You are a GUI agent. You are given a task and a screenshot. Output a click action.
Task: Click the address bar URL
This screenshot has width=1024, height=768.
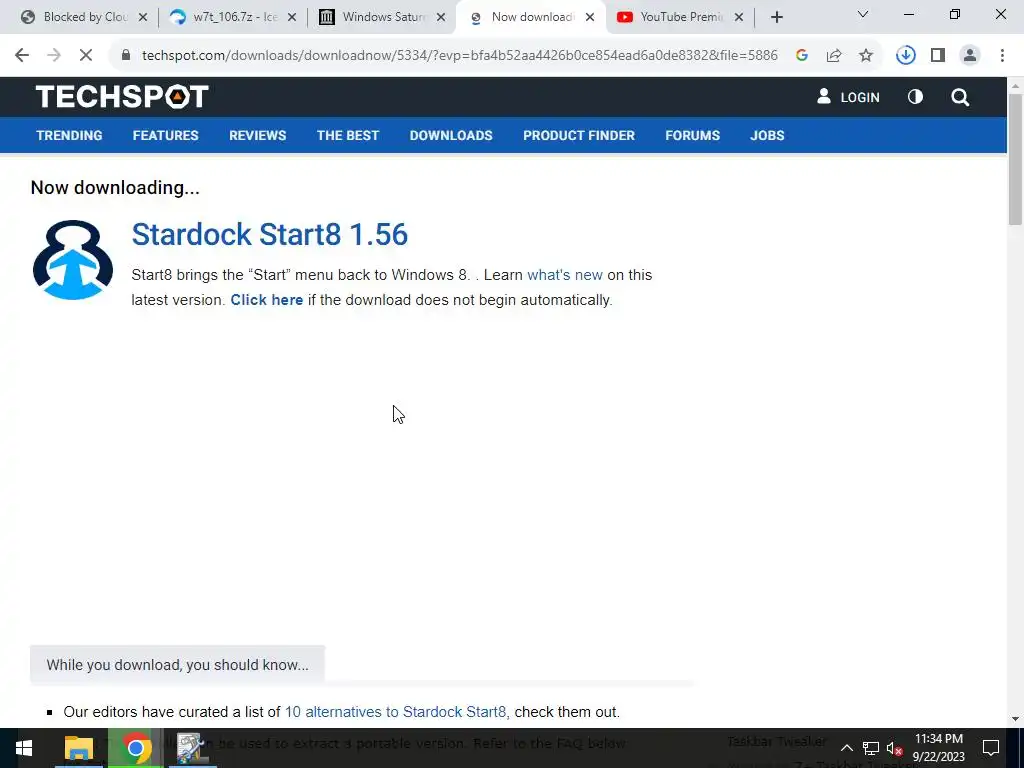pos(460,56)
